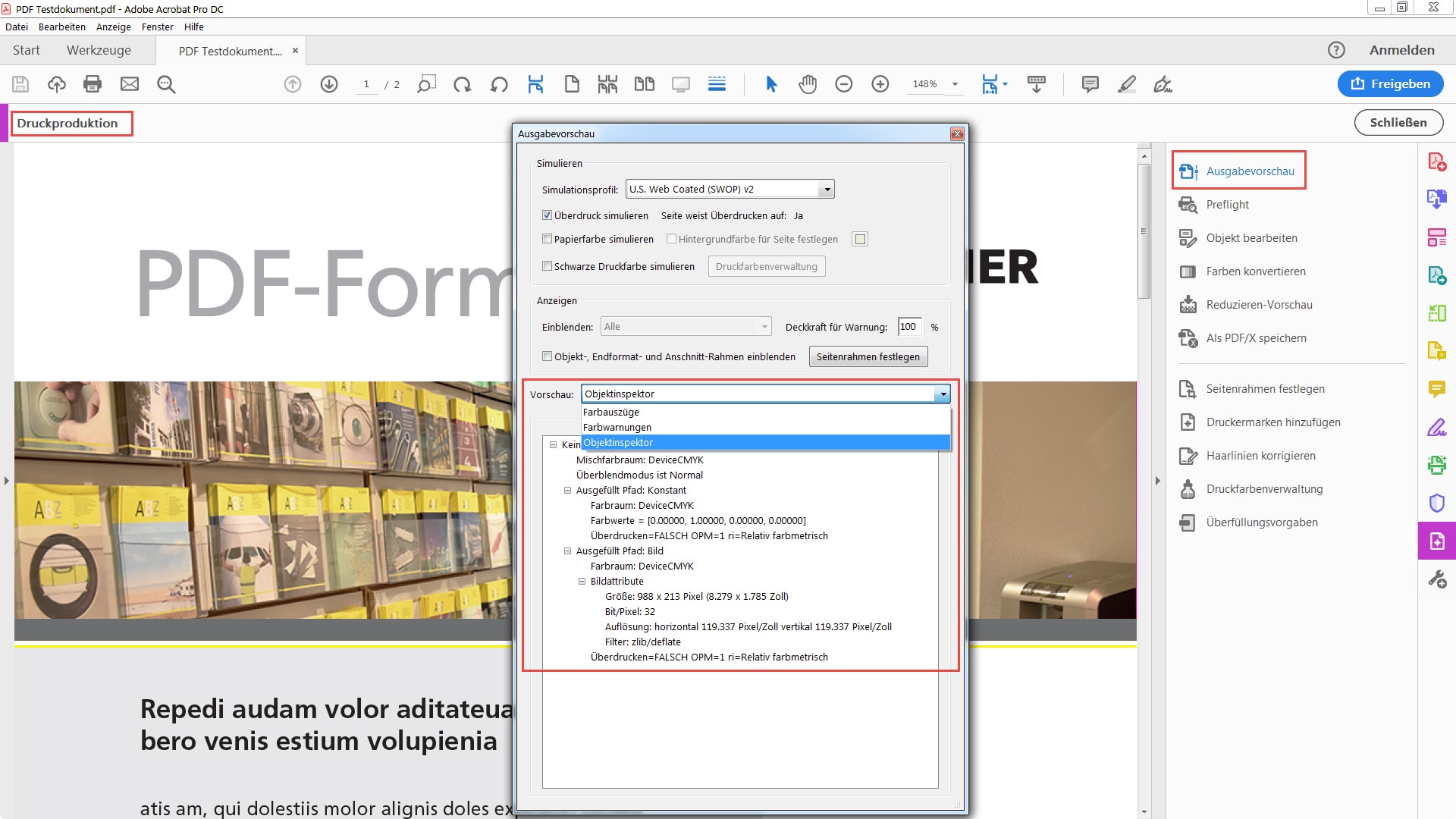Collapse the Ausgefüllt Pfad: Bild node
This screenshot has width=1456, height=819.
(567, 551)
